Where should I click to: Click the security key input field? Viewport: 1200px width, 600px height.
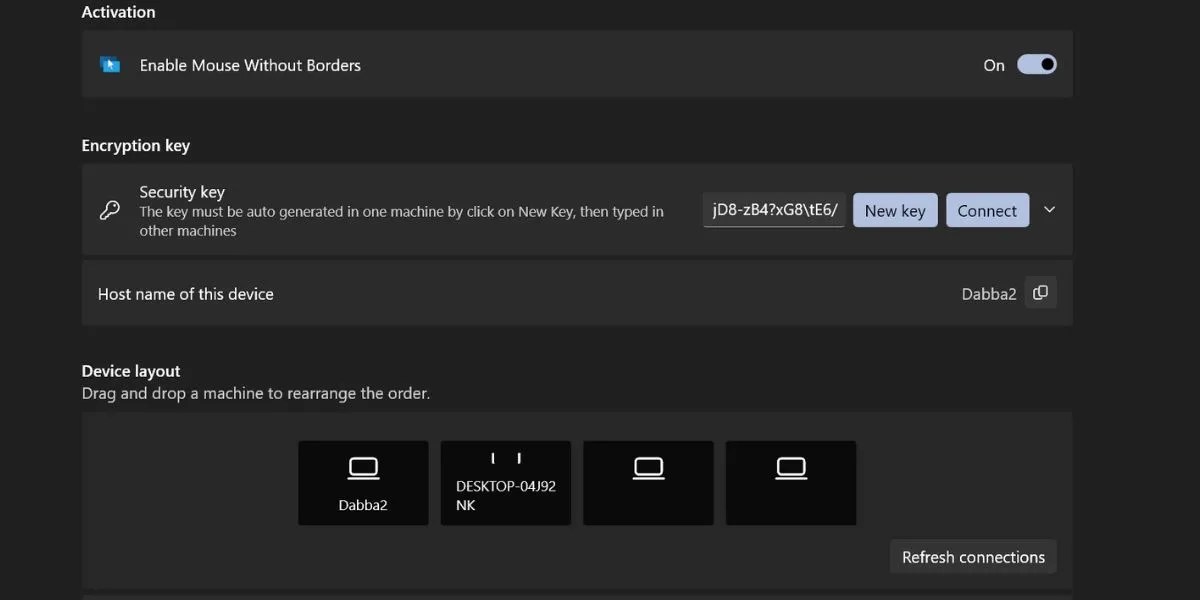[x=773, y=210]
